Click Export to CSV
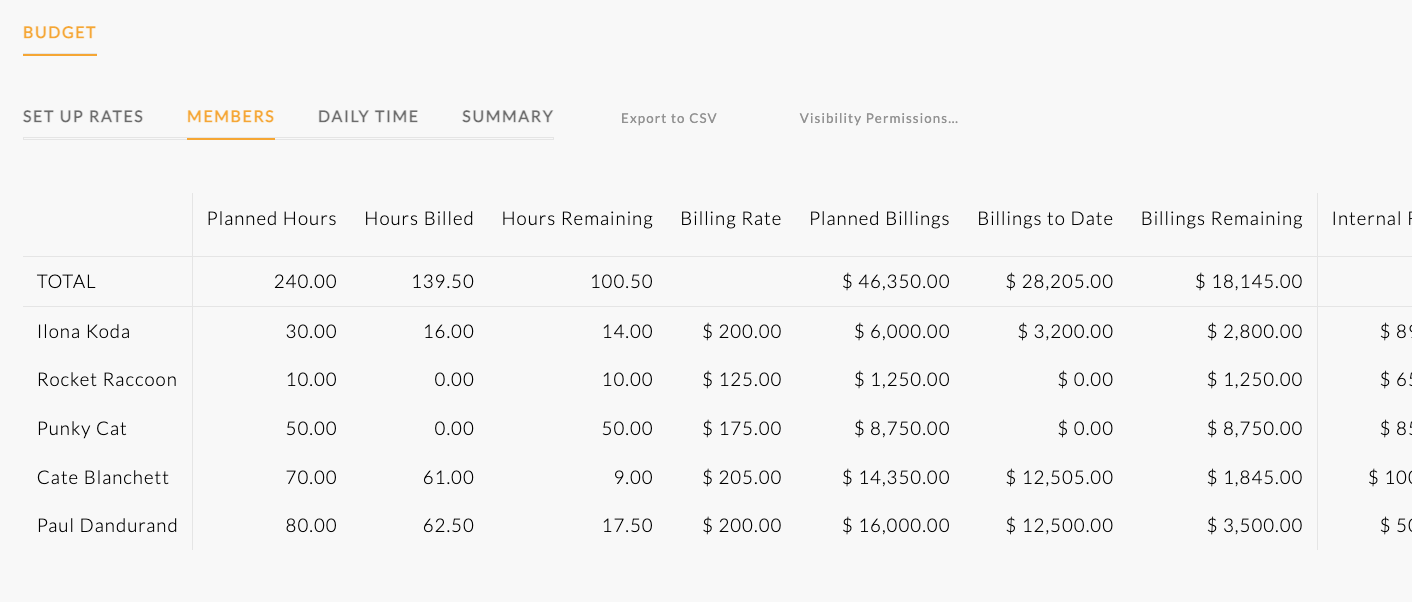The width and height of the screenshot is (1412, 602). coord(668,118)
